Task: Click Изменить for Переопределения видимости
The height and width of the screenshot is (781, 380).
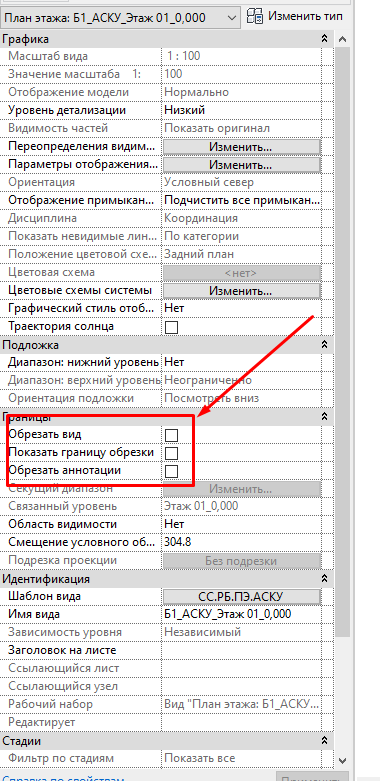Action: (x=242, y=147)
